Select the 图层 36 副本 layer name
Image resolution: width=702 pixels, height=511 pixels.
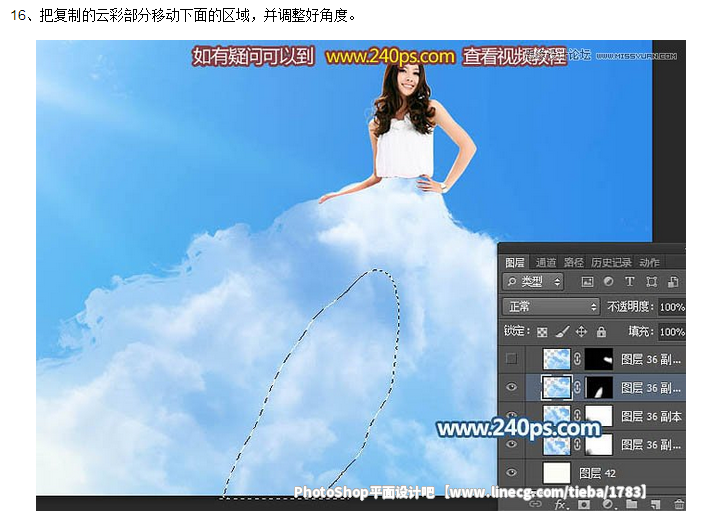pos(651,417)
